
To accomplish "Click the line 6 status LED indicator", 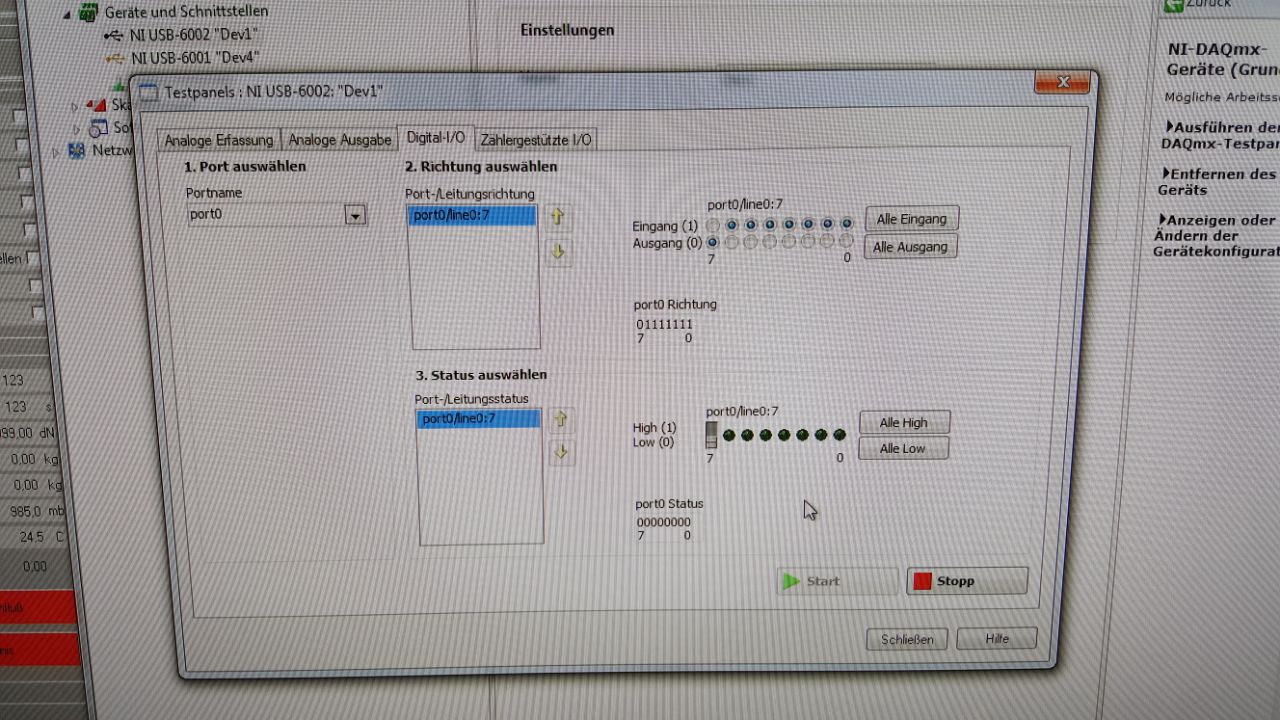I will 729,435.
